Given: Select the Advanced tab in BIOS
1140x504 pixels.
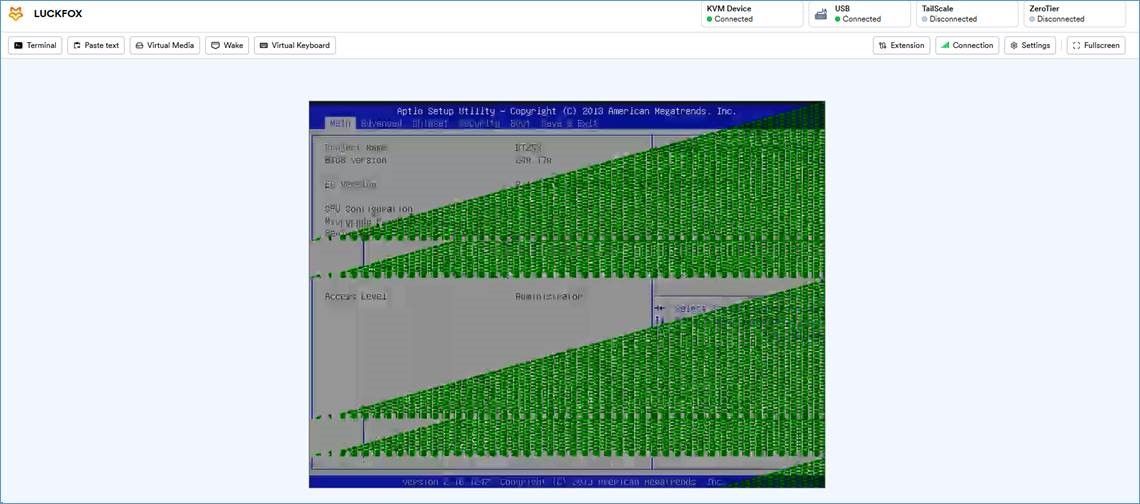Looking at the screenshot, I should [x=381, y=124].
